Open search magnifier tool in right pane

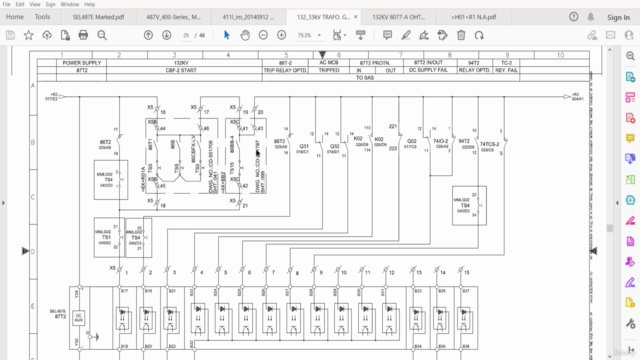(630, 56)
